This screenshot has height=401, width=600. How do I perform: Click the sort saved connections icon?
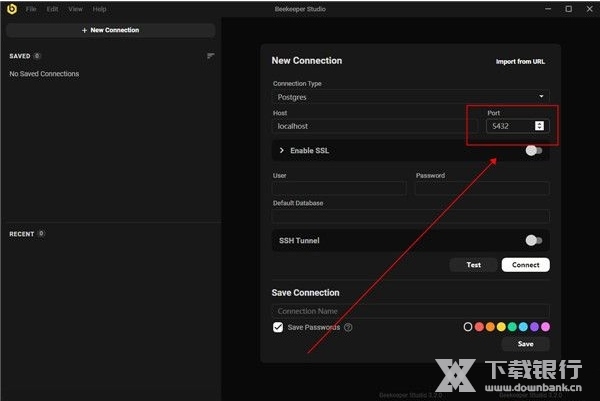[210, 56]
